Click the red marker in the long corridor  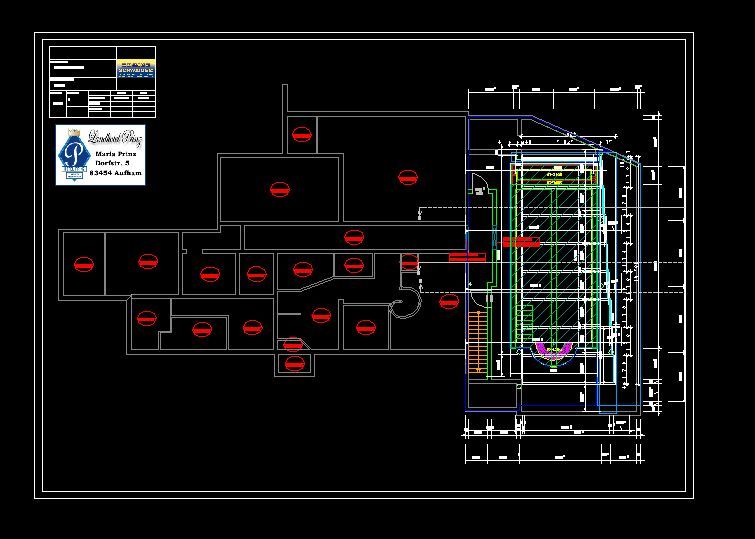[x=352, y=237]
